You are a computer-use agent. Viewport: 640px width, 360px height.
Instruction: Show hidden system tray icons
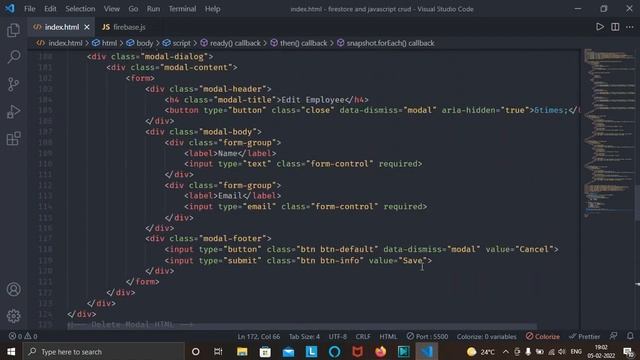pos(506,351)
